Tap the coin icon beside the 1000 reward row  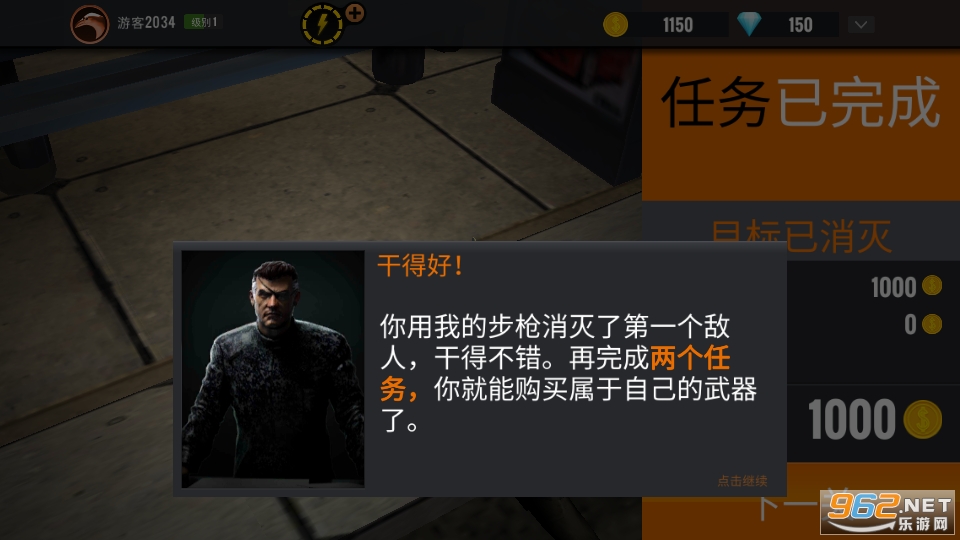931,285
